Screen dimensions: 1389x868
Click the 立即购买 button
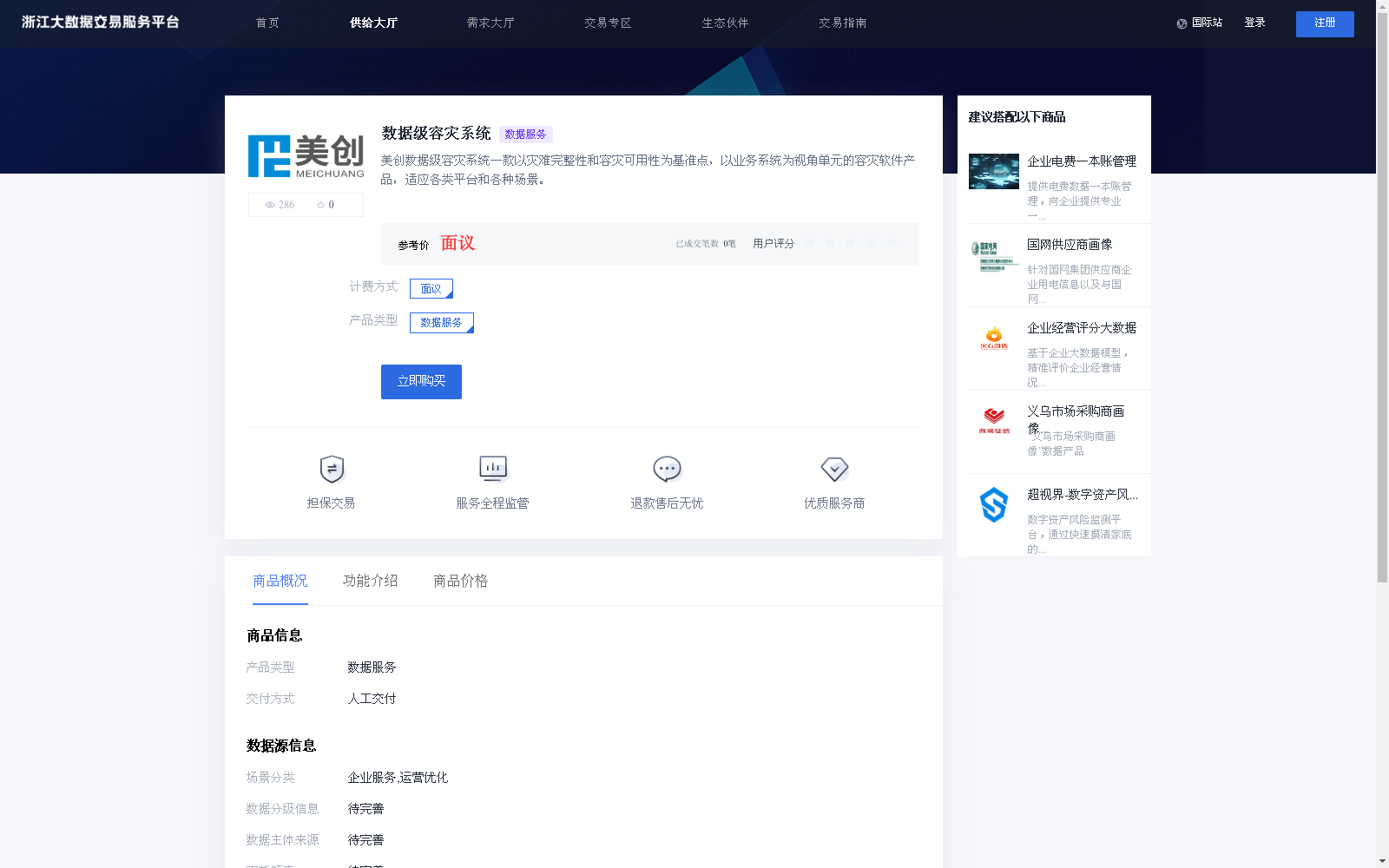click(421, 382)
